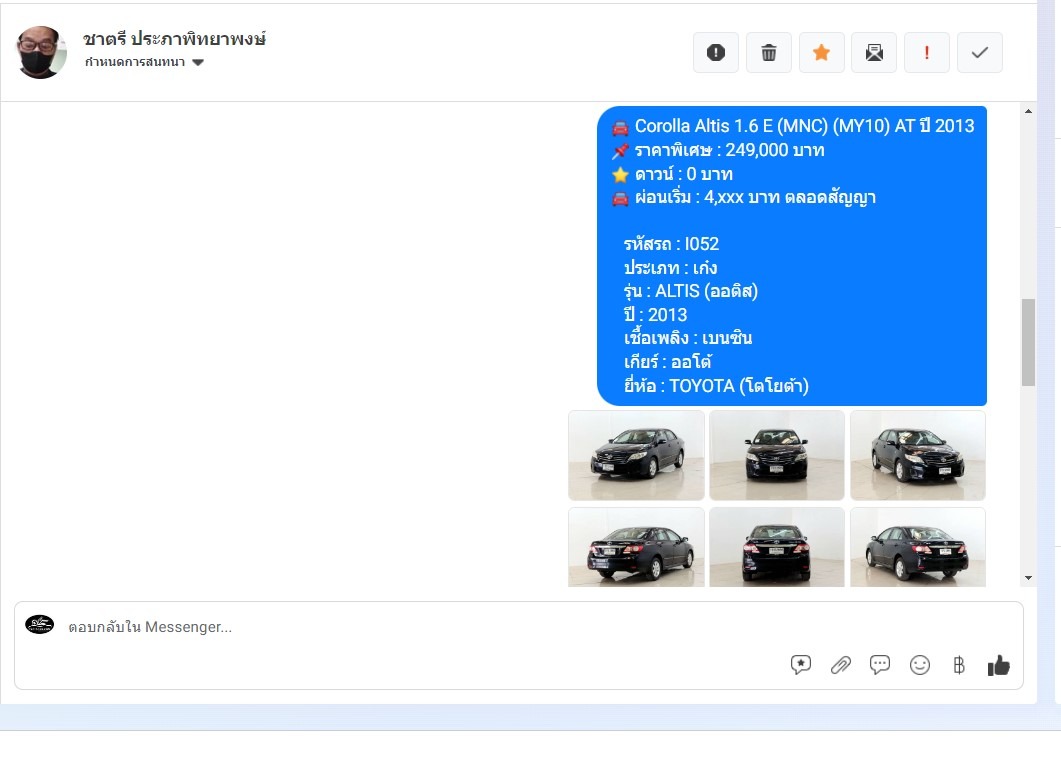Open rear view car photo in second row
Image resolution: width=1061 pixels, height=760 pixels.
point(777,547)
